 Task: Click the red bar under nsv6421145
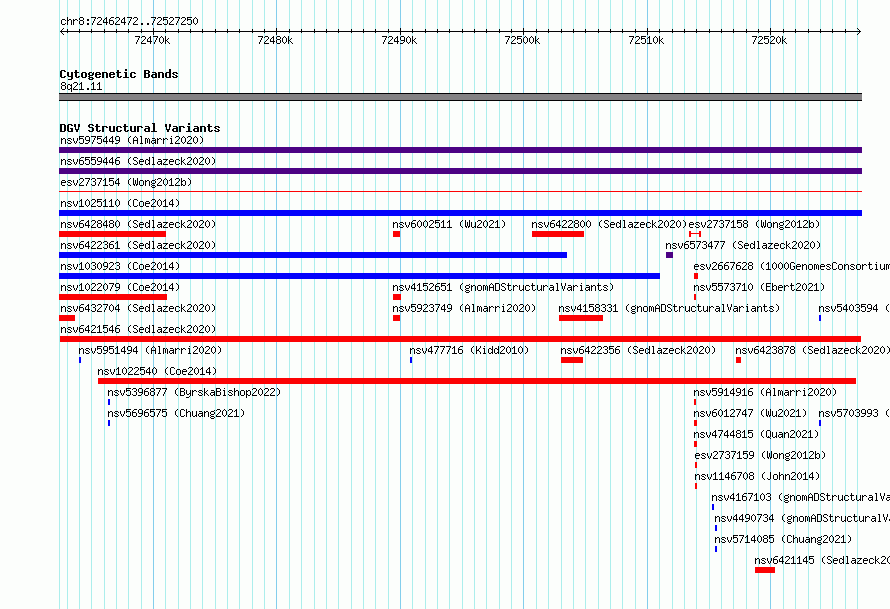(765, 570)
